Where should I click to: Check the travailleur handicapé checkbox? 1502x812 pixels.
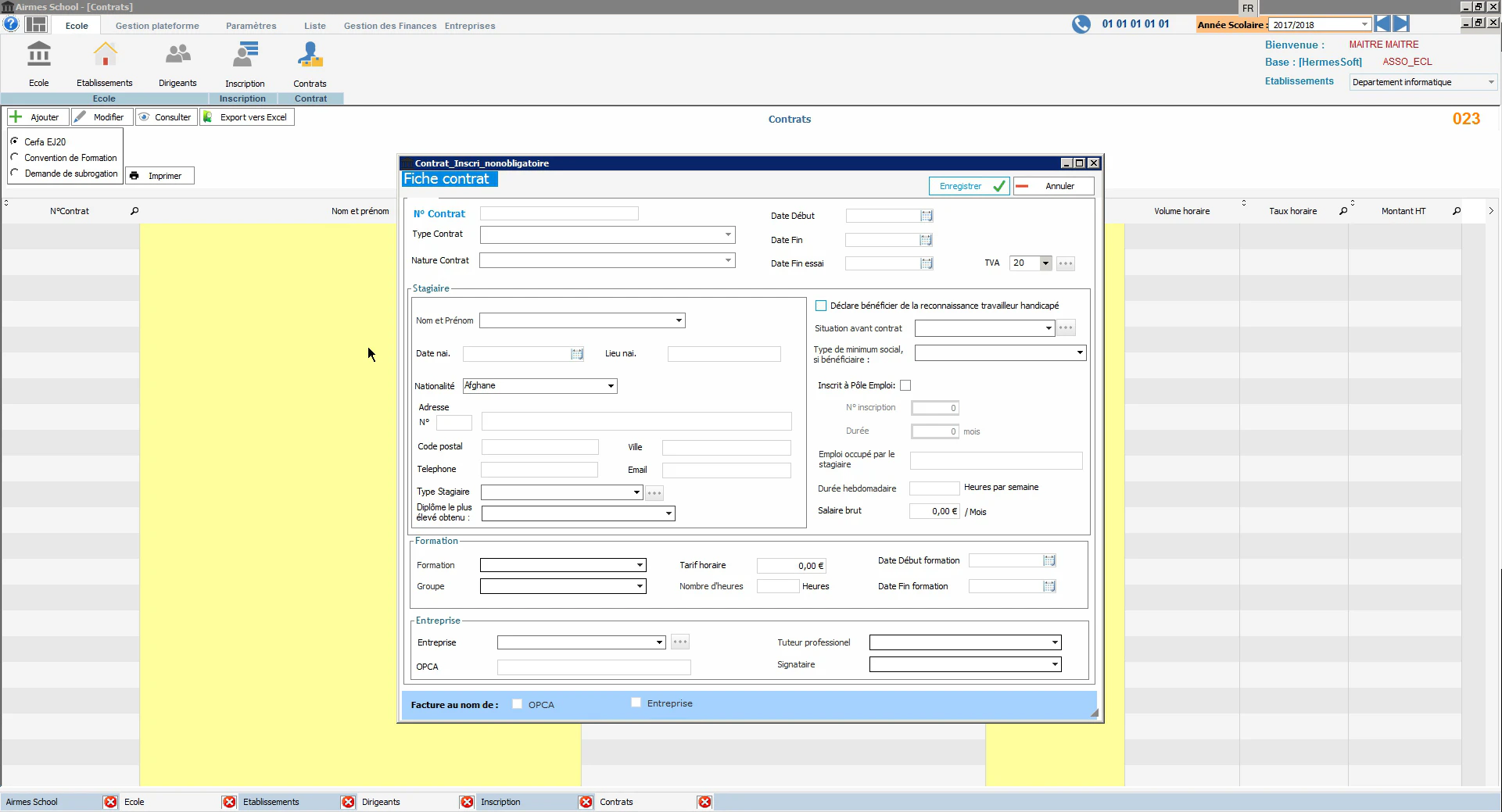(x=821, y=306)
